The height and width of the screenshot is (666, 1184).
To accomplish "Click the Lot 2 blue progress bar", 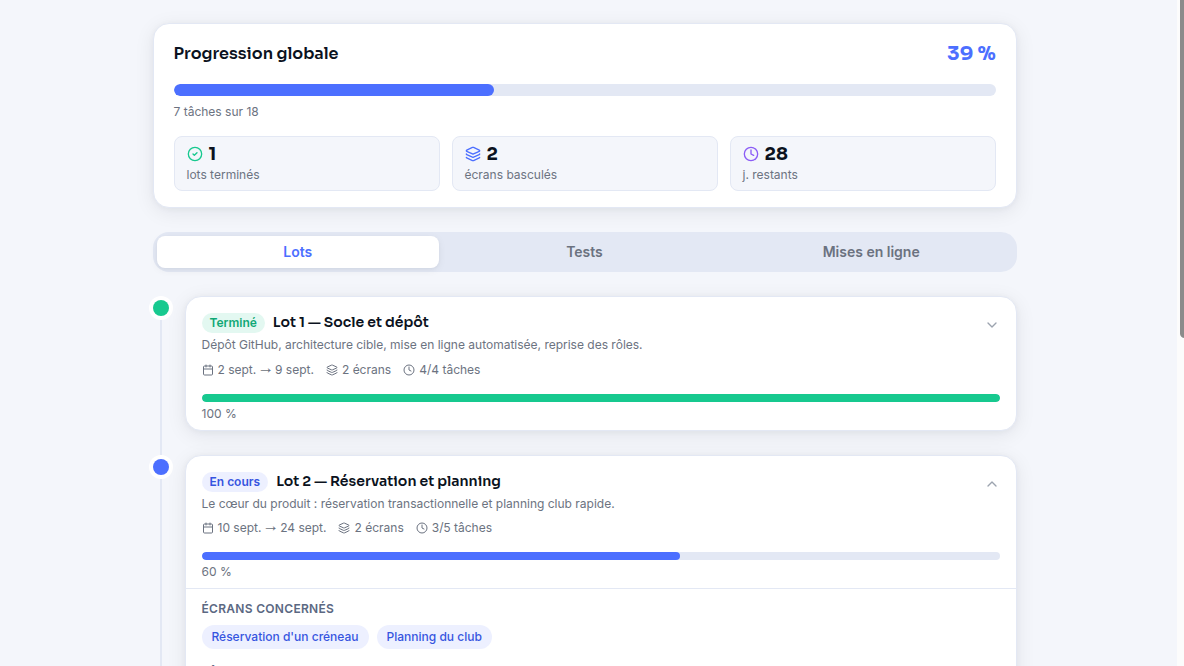I will coord(600,556).
